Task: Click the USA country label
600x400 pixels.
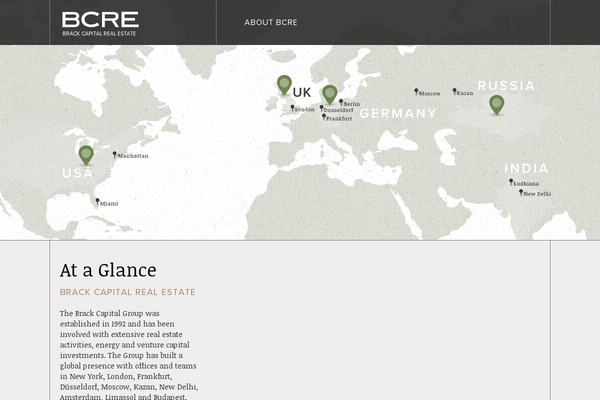Action: coord(78,173)
